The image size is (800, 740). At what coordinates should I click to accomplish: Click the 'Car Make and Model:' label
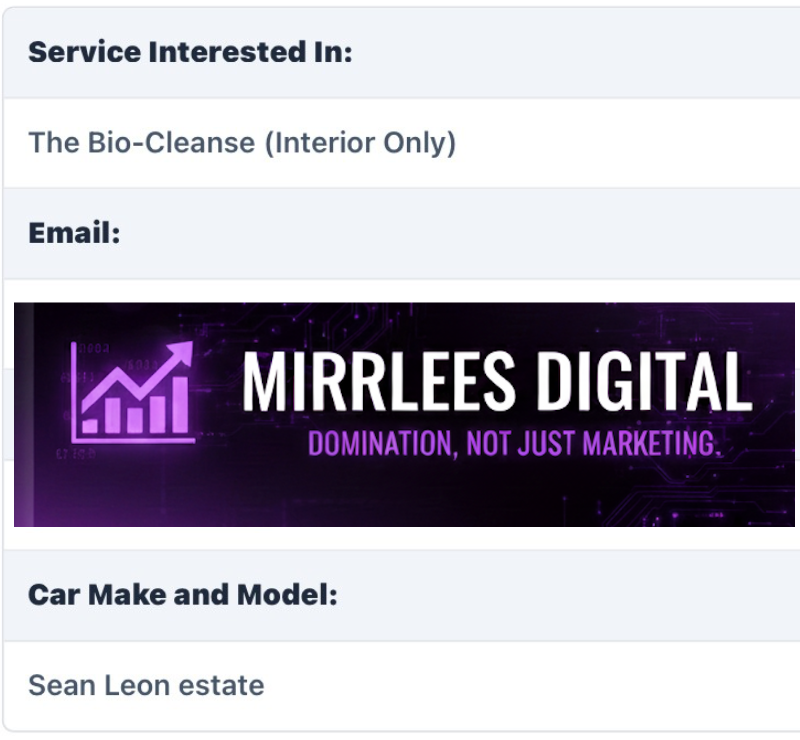click(x=183, y=595)
